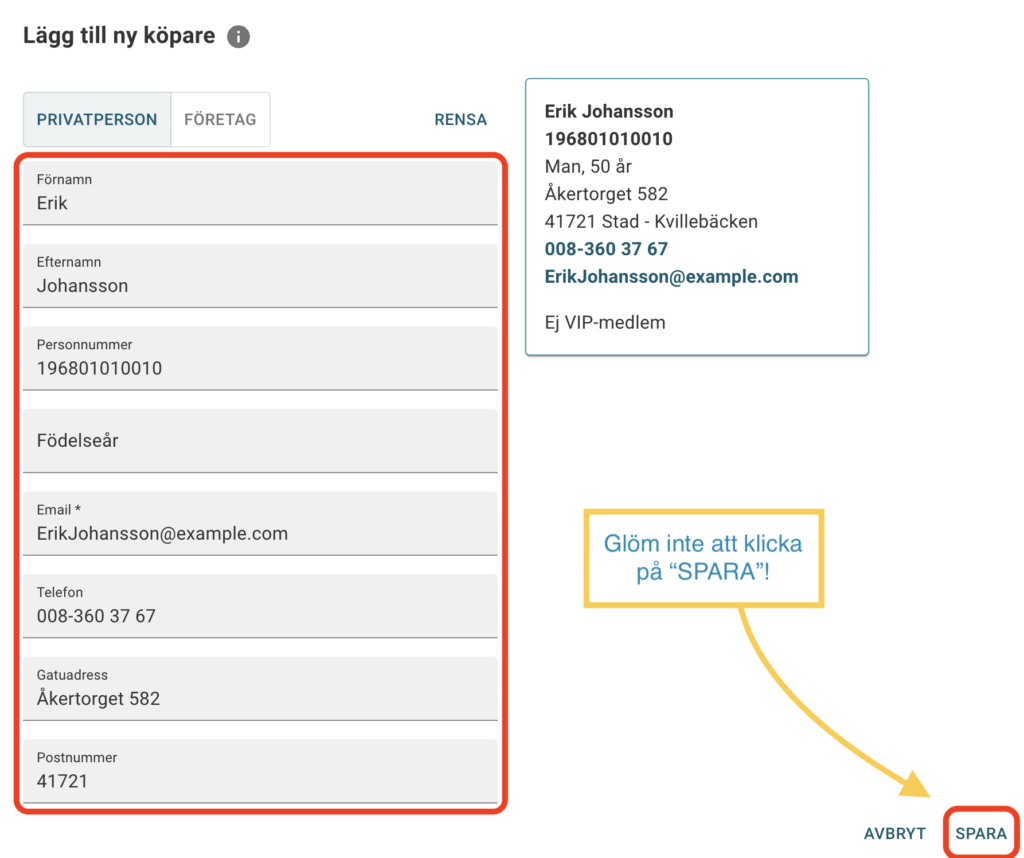The height and width of the screenshot is (858, 1024).
Task: Switch to the FÖRETAG tab
Action: click(220, 120)
